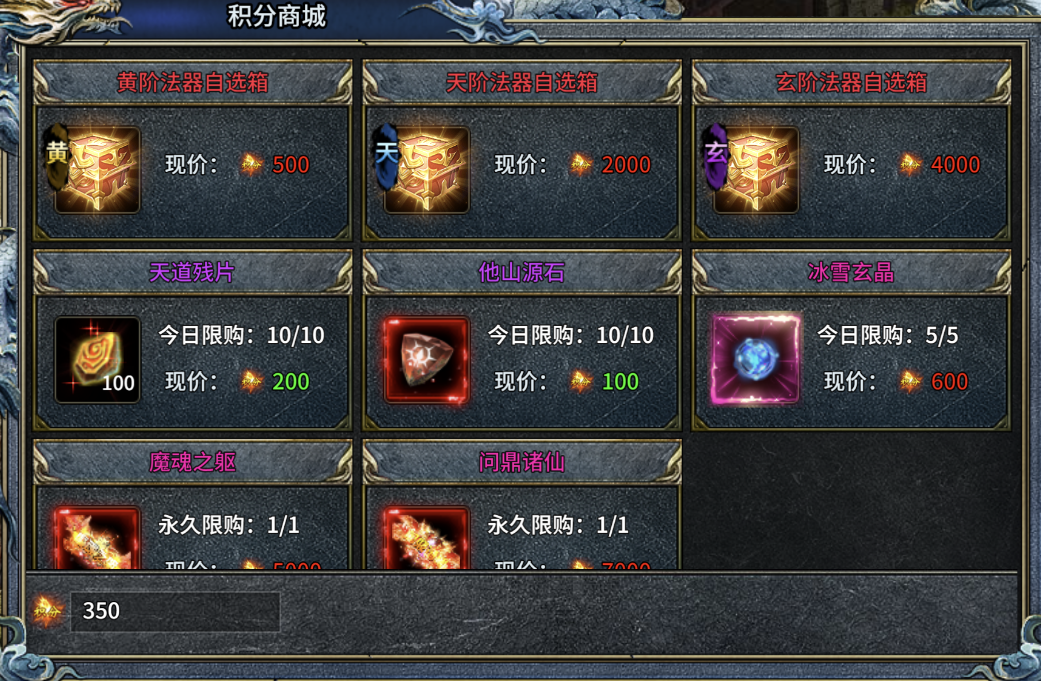Select the 天阶法器自选箱 box icon

click(x=426, y=169)
